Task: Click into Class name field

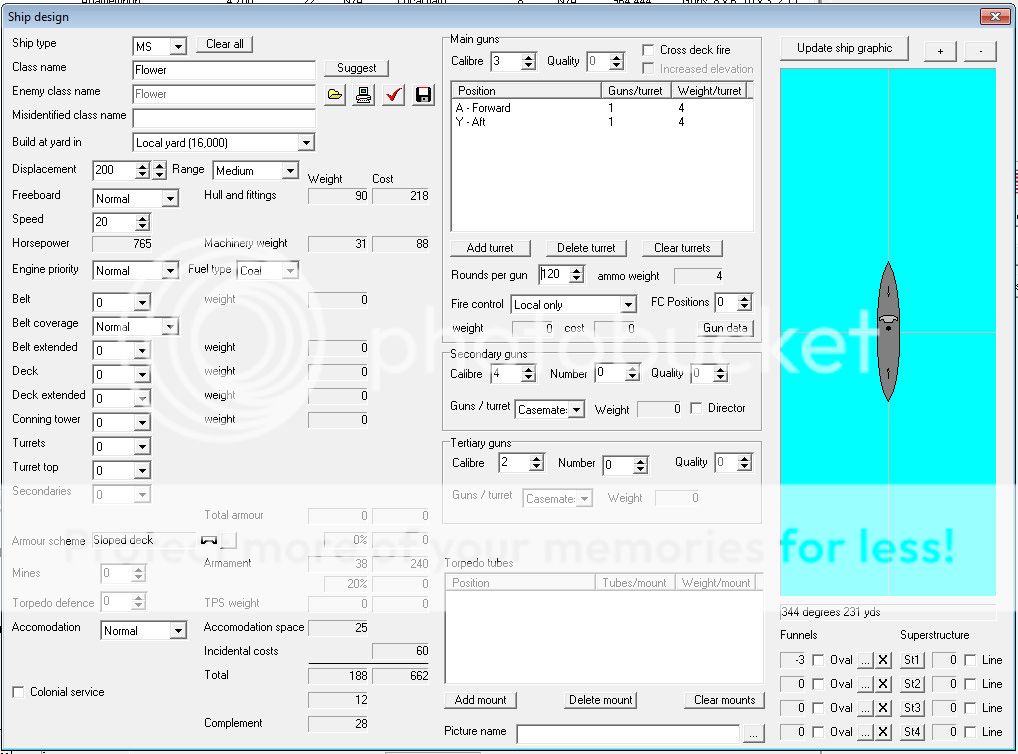Action: pos(224,70)
